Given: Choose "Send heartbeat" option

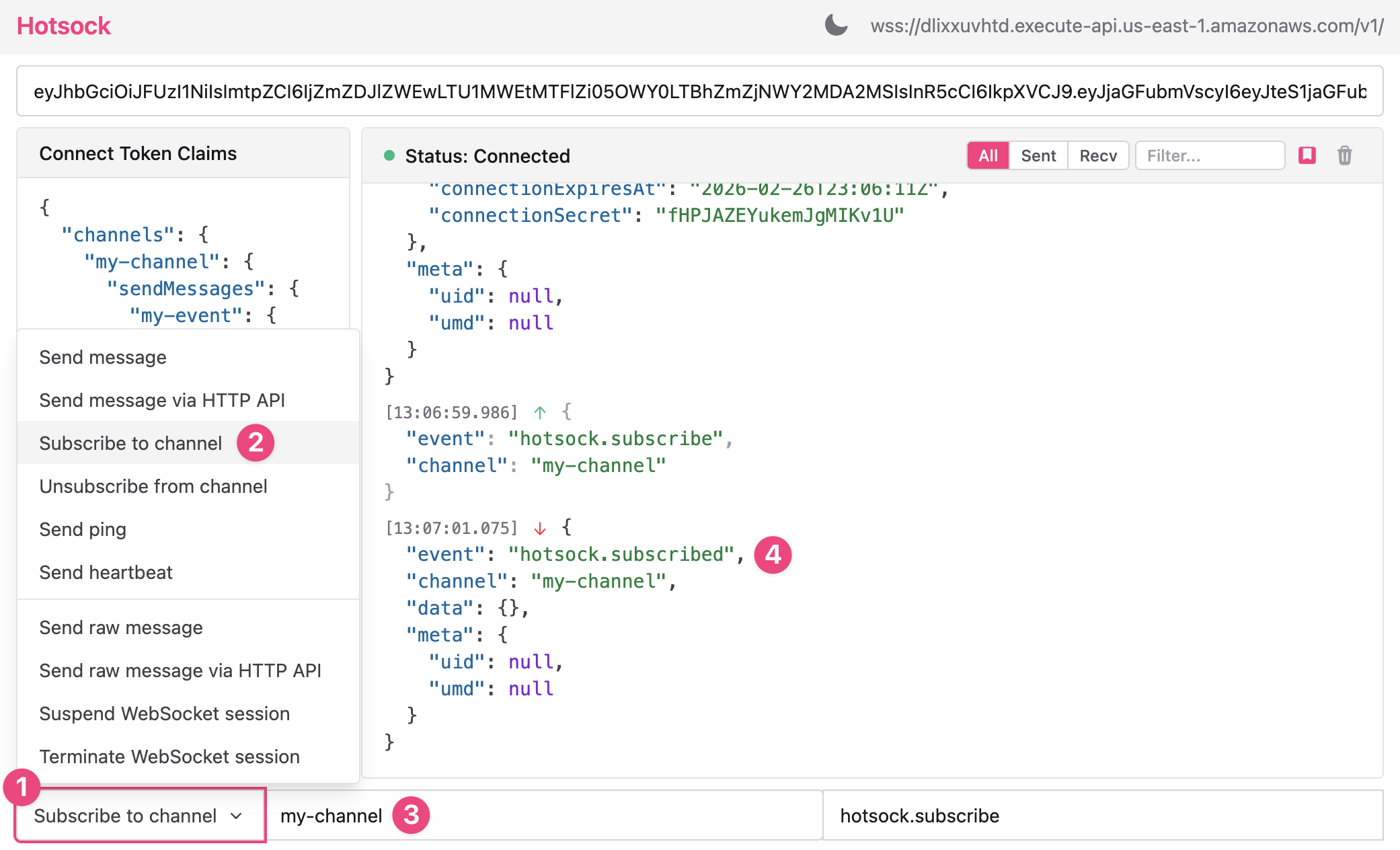Looking at the screenshot, I should click(x=106, y=572).
